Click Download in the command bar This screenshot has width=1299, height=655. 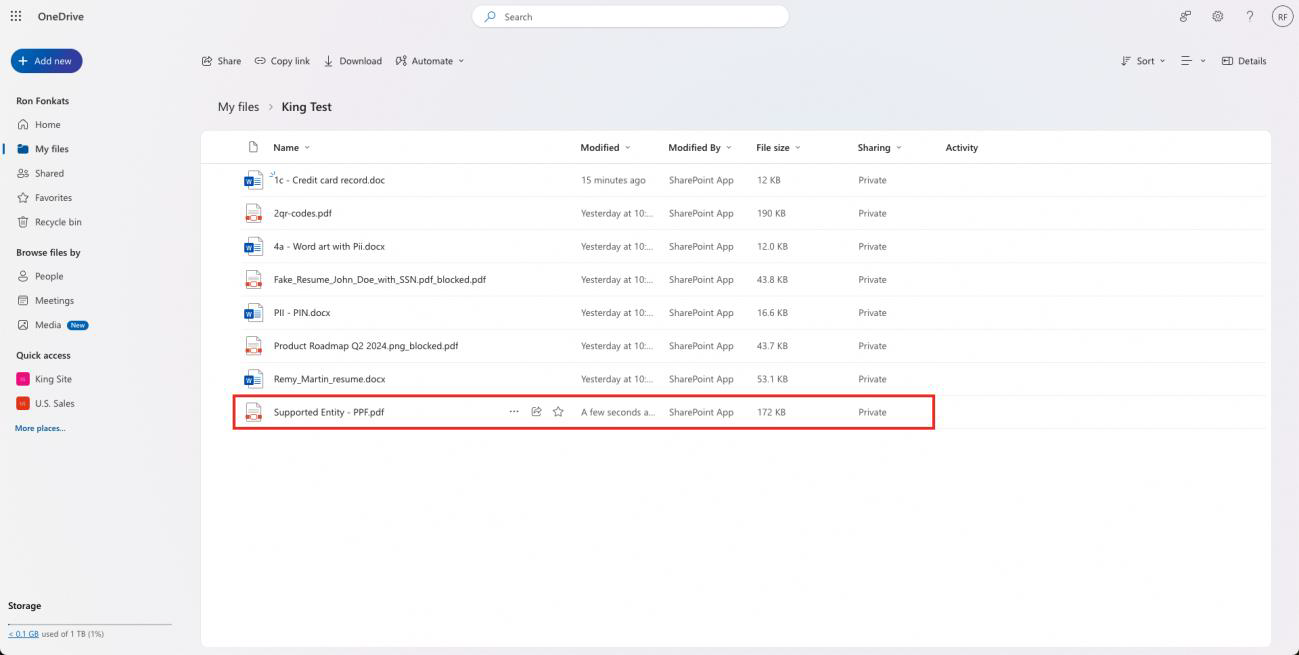coord(353,61)
